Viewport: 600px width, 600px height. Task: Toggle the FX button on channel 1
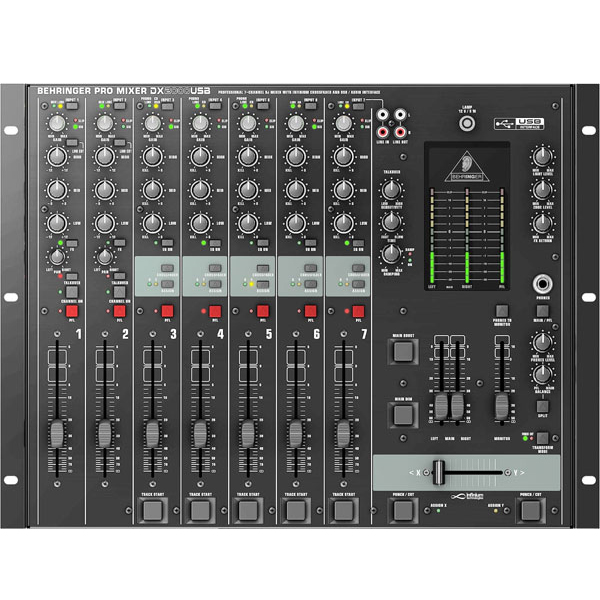click(72, 243)
